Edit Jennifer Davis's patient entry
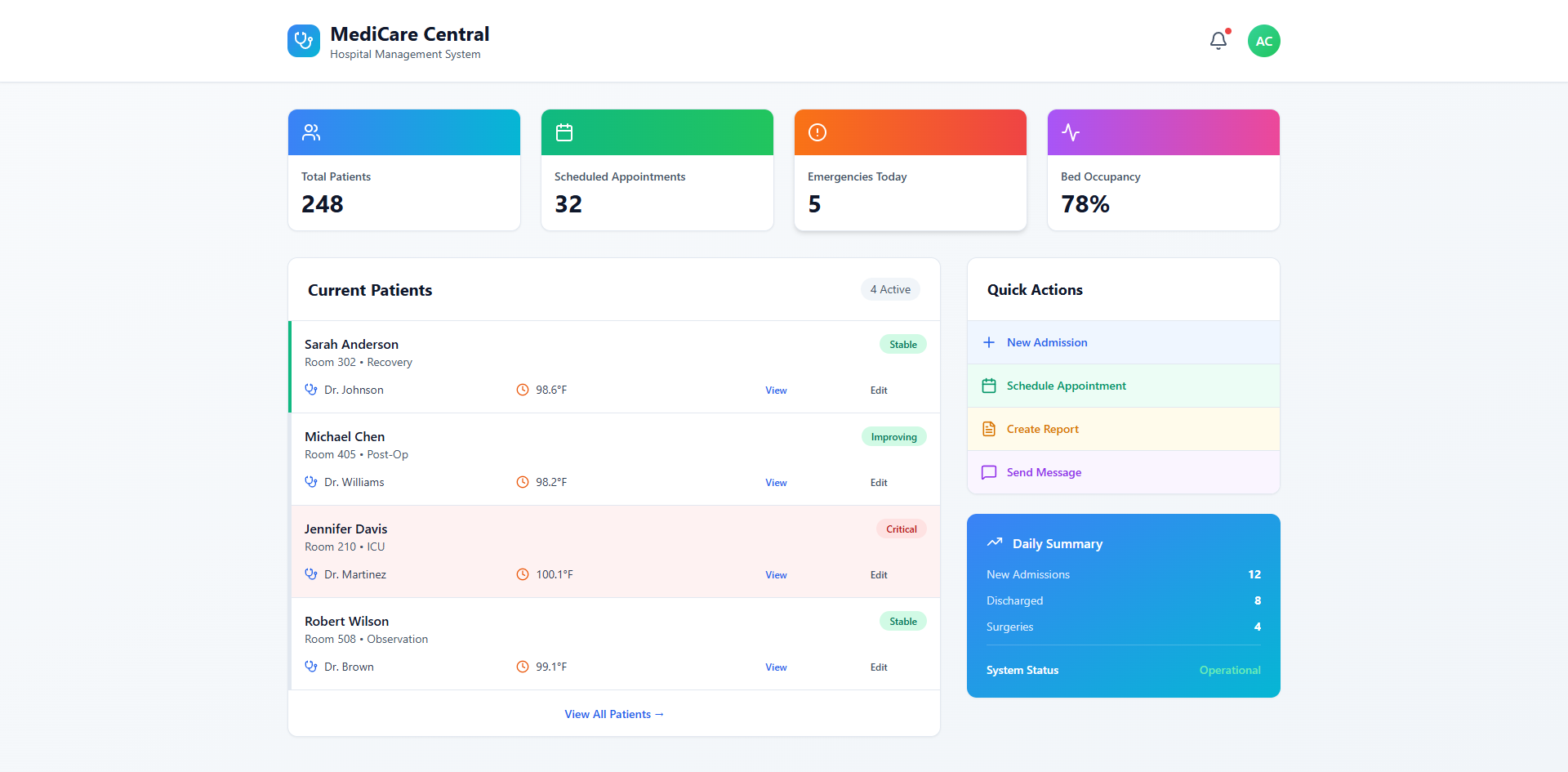Image resolution: width=1568 pixels, height=772 pixels. (x=879, y=575)
